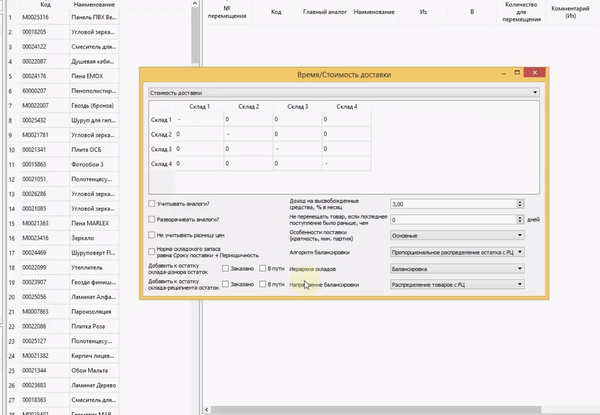Adjust the 3,00 percent spinner arrows
This screenshot has width=600, height=415.
point(520,204)
